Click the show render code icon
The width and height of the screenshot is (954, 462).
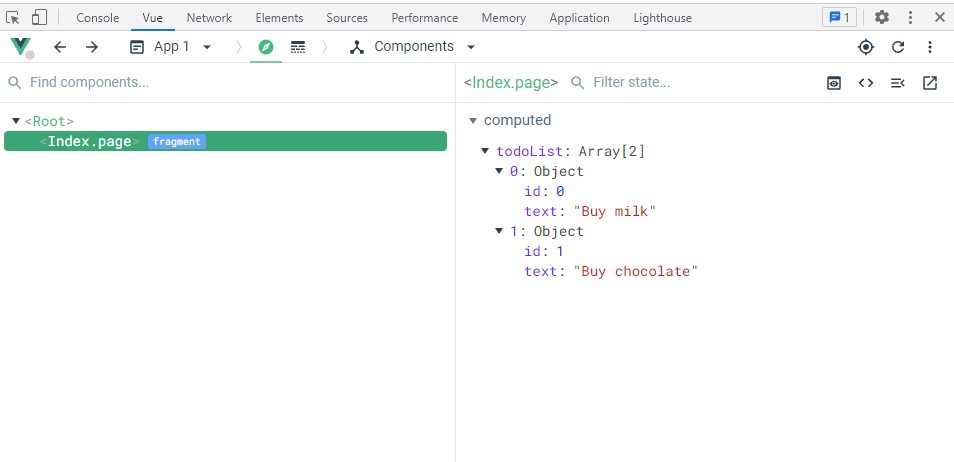pyautogui.click(x=897, y=83)
